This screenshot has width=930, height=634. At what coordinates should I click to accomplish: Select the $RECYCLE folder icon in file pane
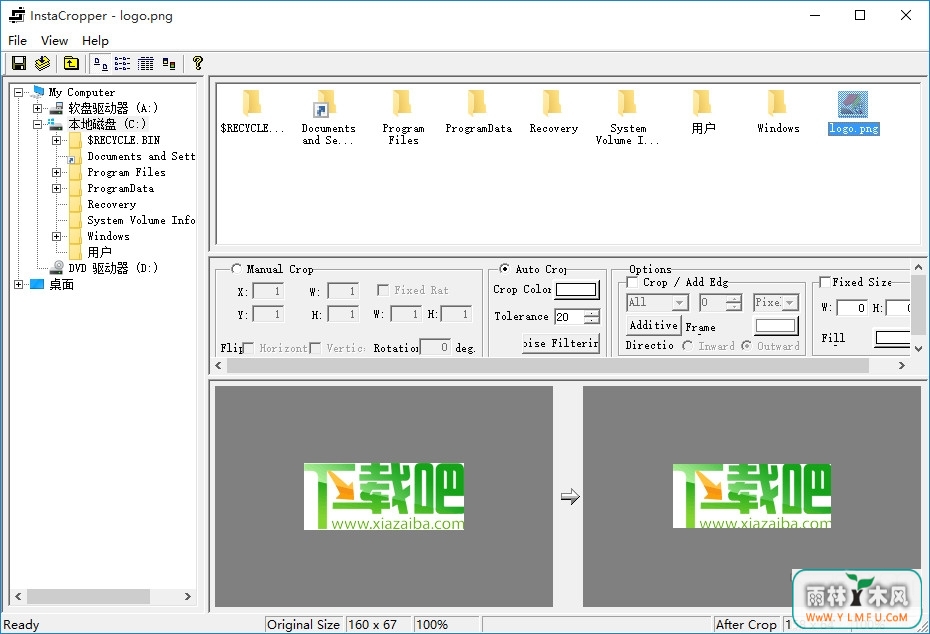click(x=251, y=103)
